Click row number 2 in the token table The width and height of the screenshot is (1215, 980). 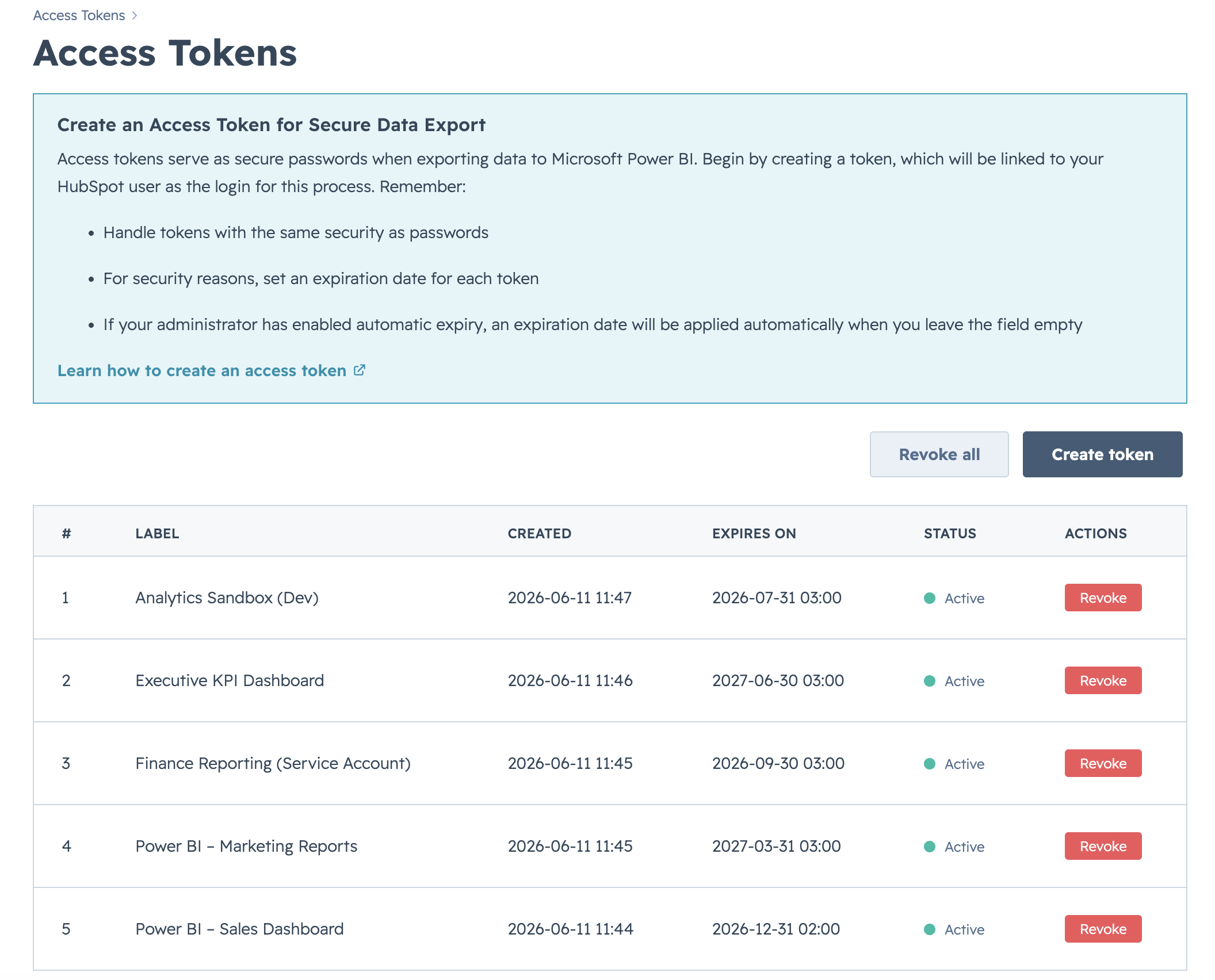coord(66,680)
